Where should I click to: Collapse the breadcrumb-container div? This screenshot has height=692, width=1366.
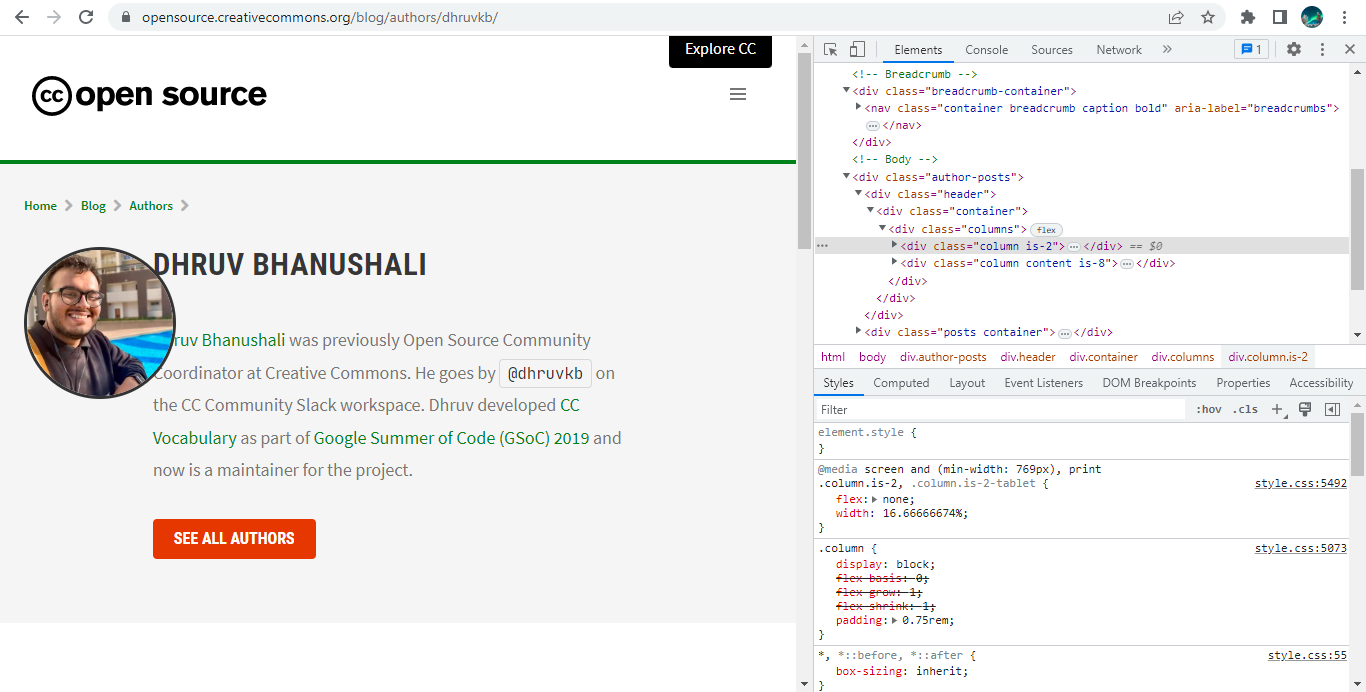pos(847,91)
